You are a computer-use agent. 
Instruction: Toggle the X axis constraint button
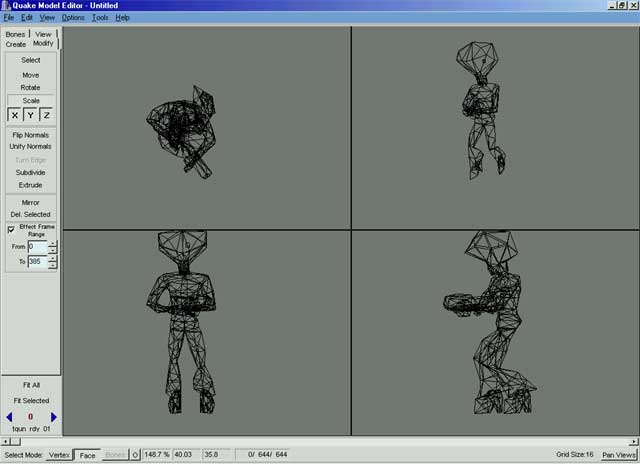tap(14, 115)
